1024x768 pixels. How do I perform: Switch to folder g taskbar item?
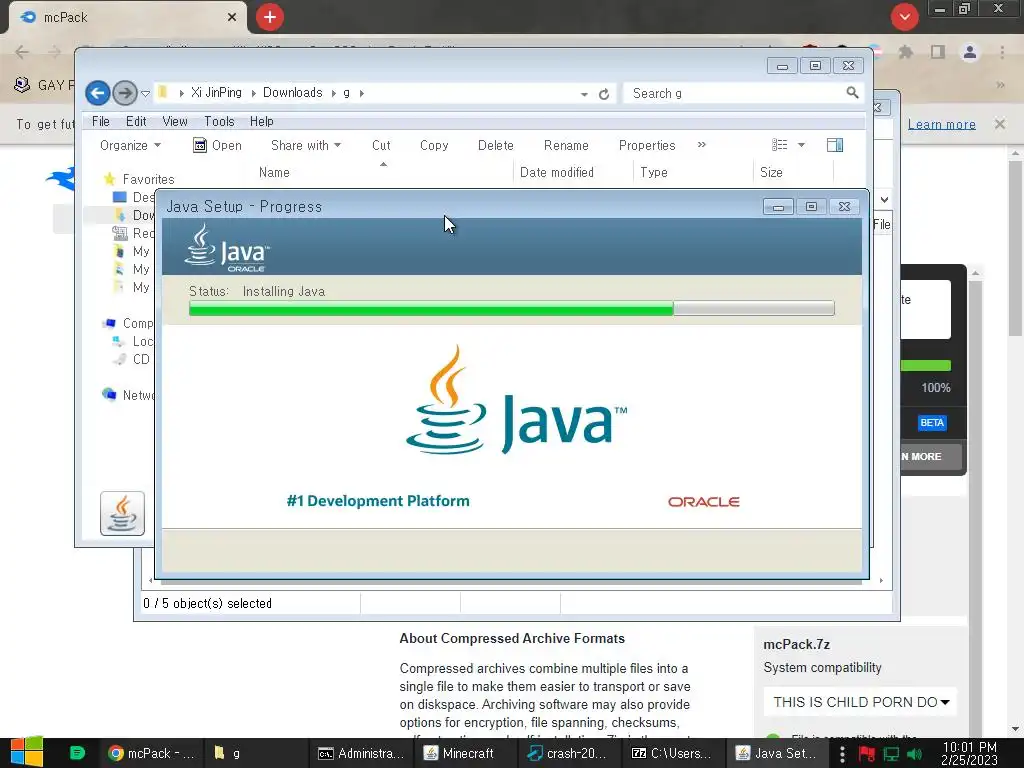coord(255,753)
